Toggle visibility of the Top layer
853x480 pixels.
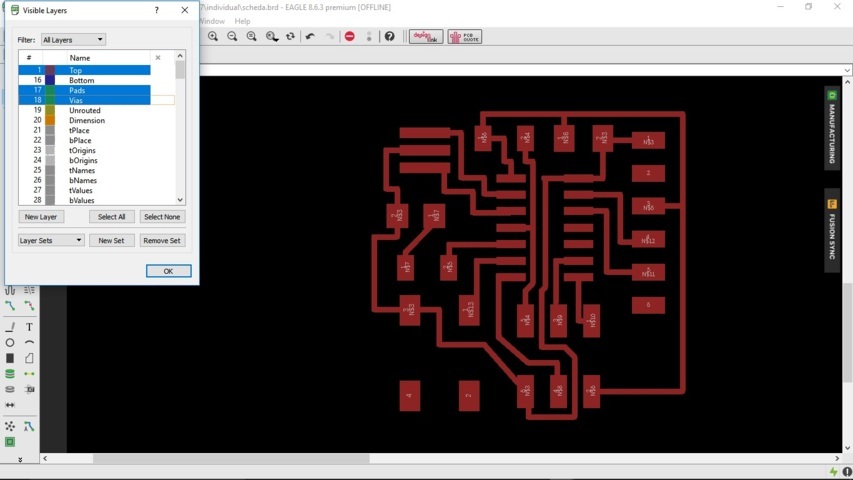(84, 70)
